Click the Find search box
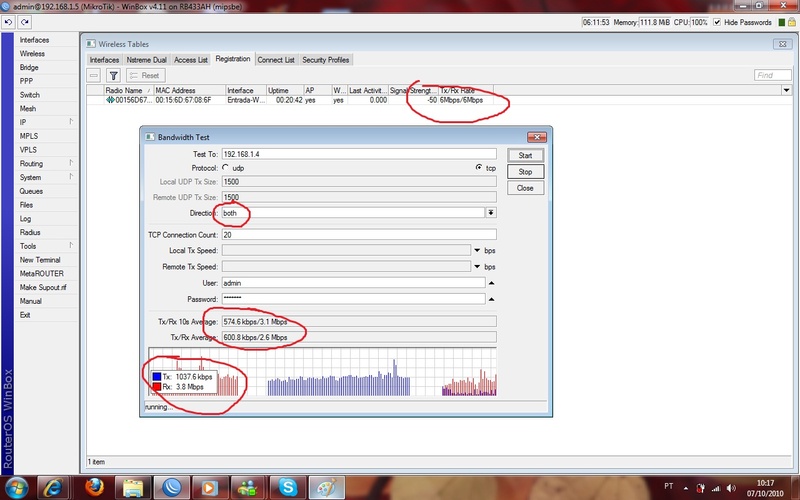This screenshot has width=800, height=500. 772,75
